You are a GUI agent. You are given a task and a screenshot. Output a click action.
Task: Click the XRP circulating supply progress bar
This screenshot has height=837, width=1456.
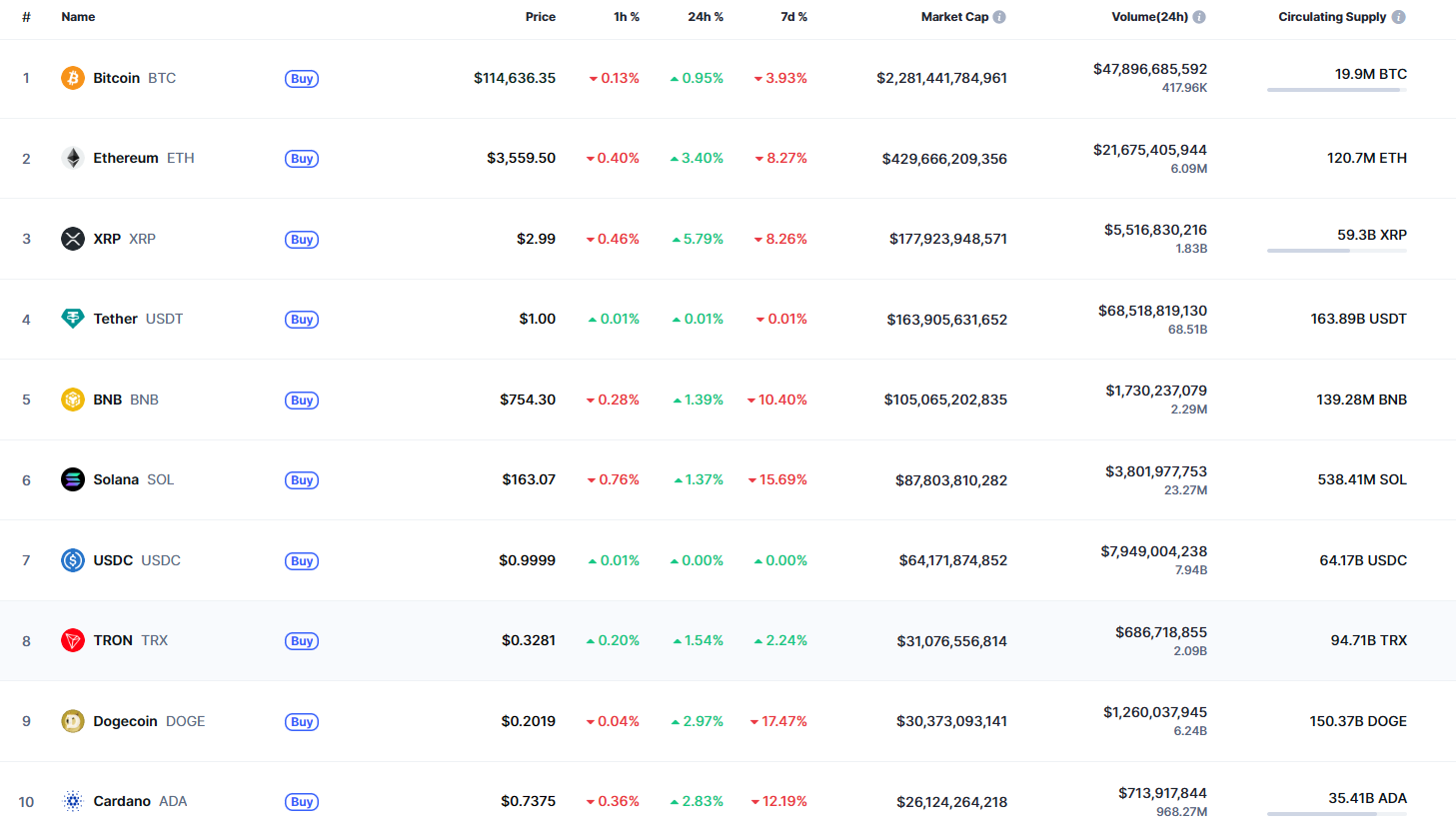pos(1337,251)
